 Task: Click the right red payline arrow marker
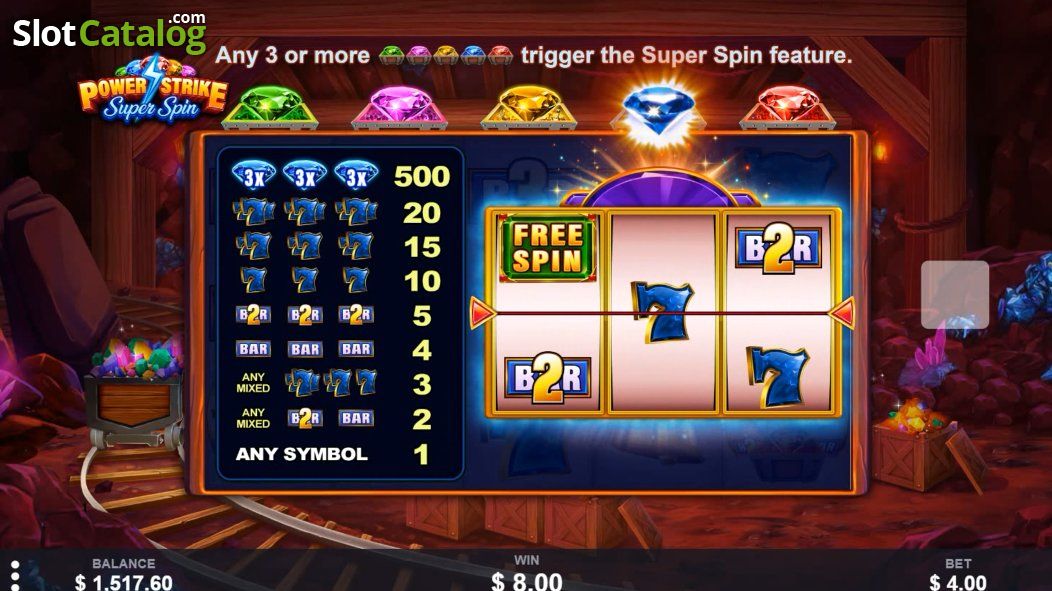(842, 313)
